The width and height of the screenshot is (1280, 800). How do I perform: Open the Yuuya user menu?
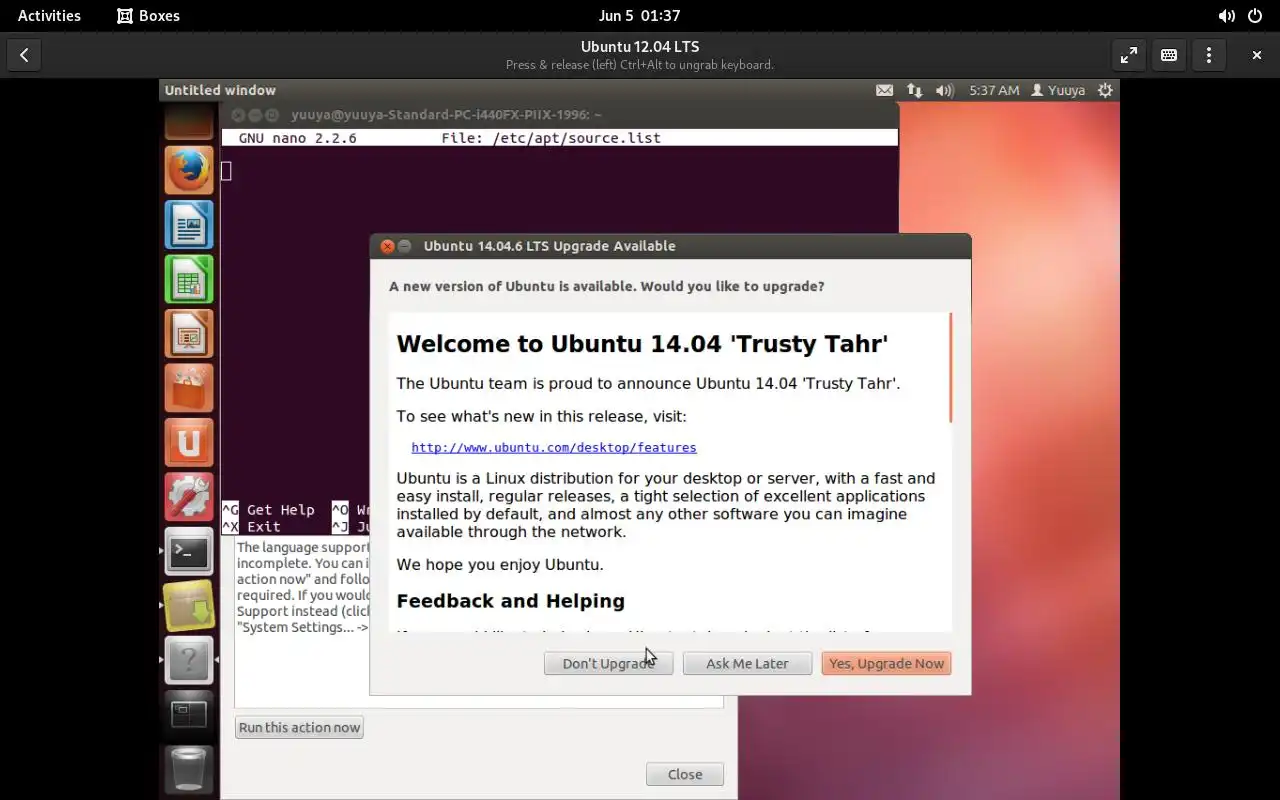coord(1058,90)
